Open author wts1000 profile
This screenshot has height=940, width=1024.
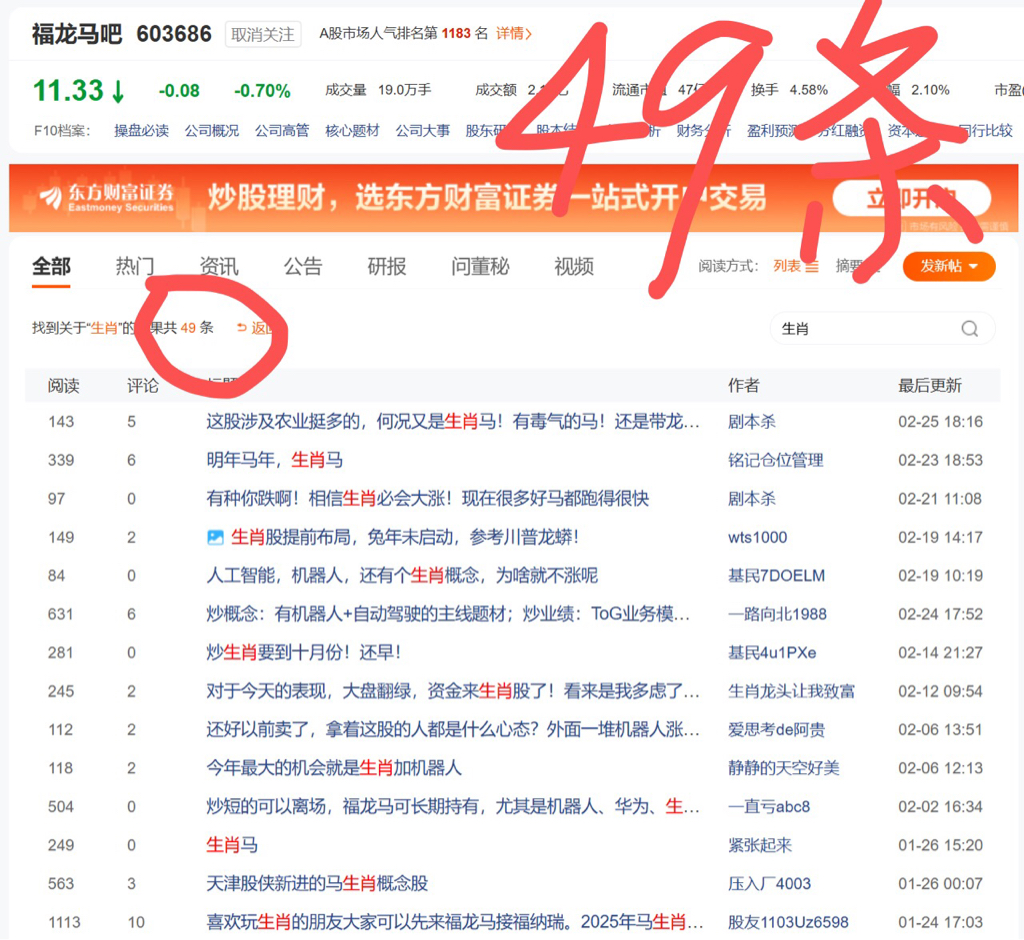pos(758,538)
